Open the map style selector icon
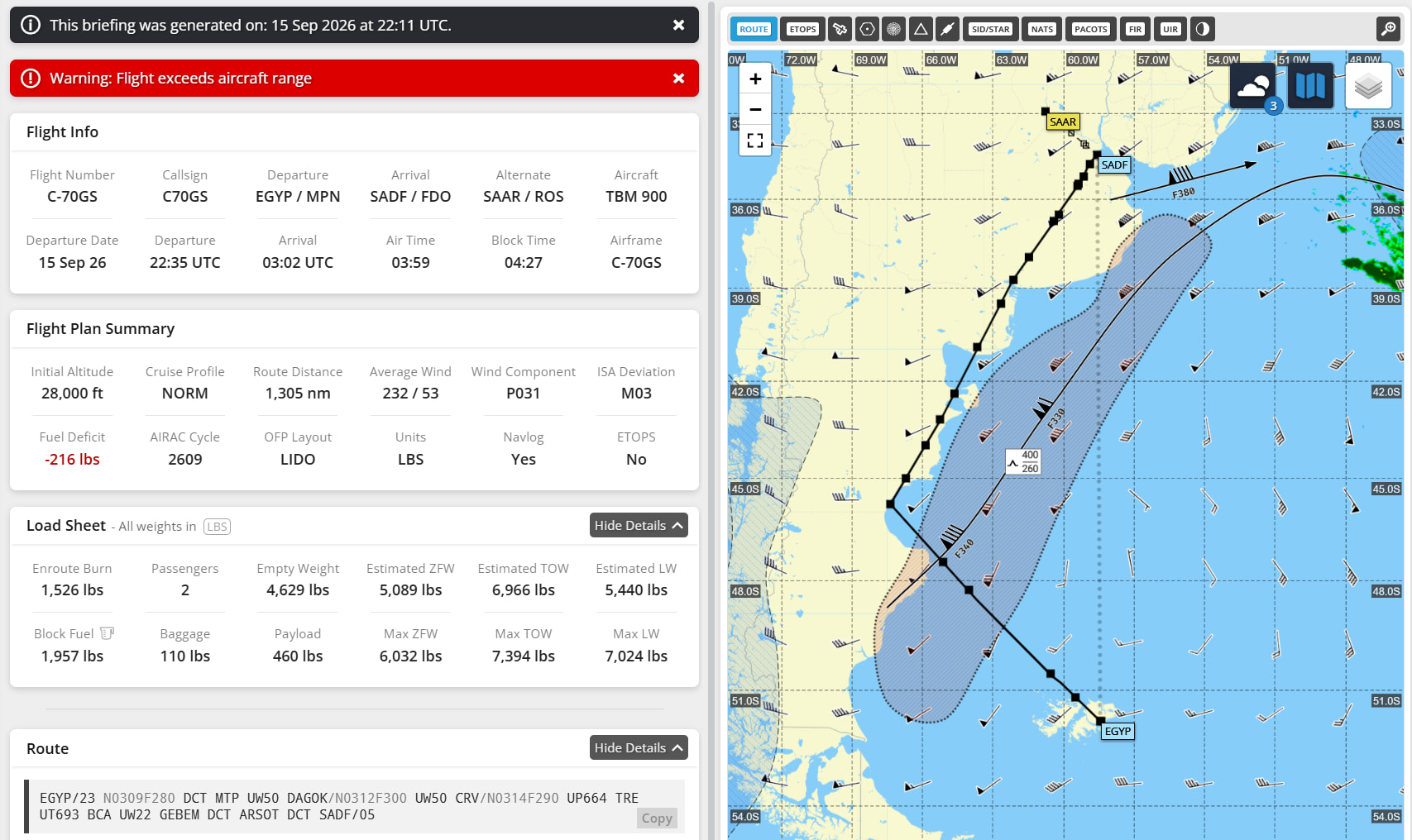1412x840 pixels. coord(1310,85)
